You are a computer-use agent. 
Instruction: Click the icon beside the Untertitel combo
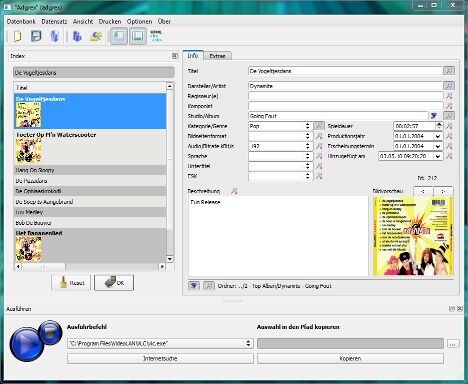point(319,166)
